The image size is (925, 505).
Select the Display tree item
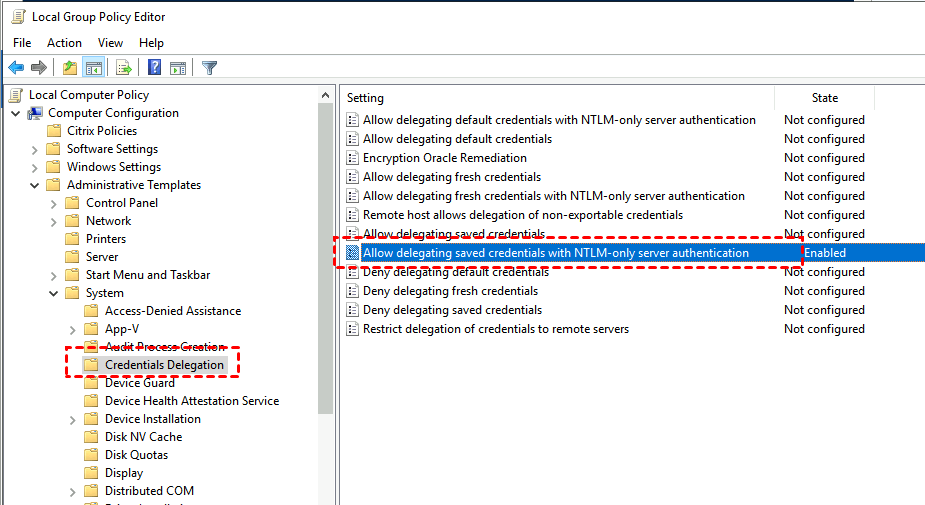124,473
